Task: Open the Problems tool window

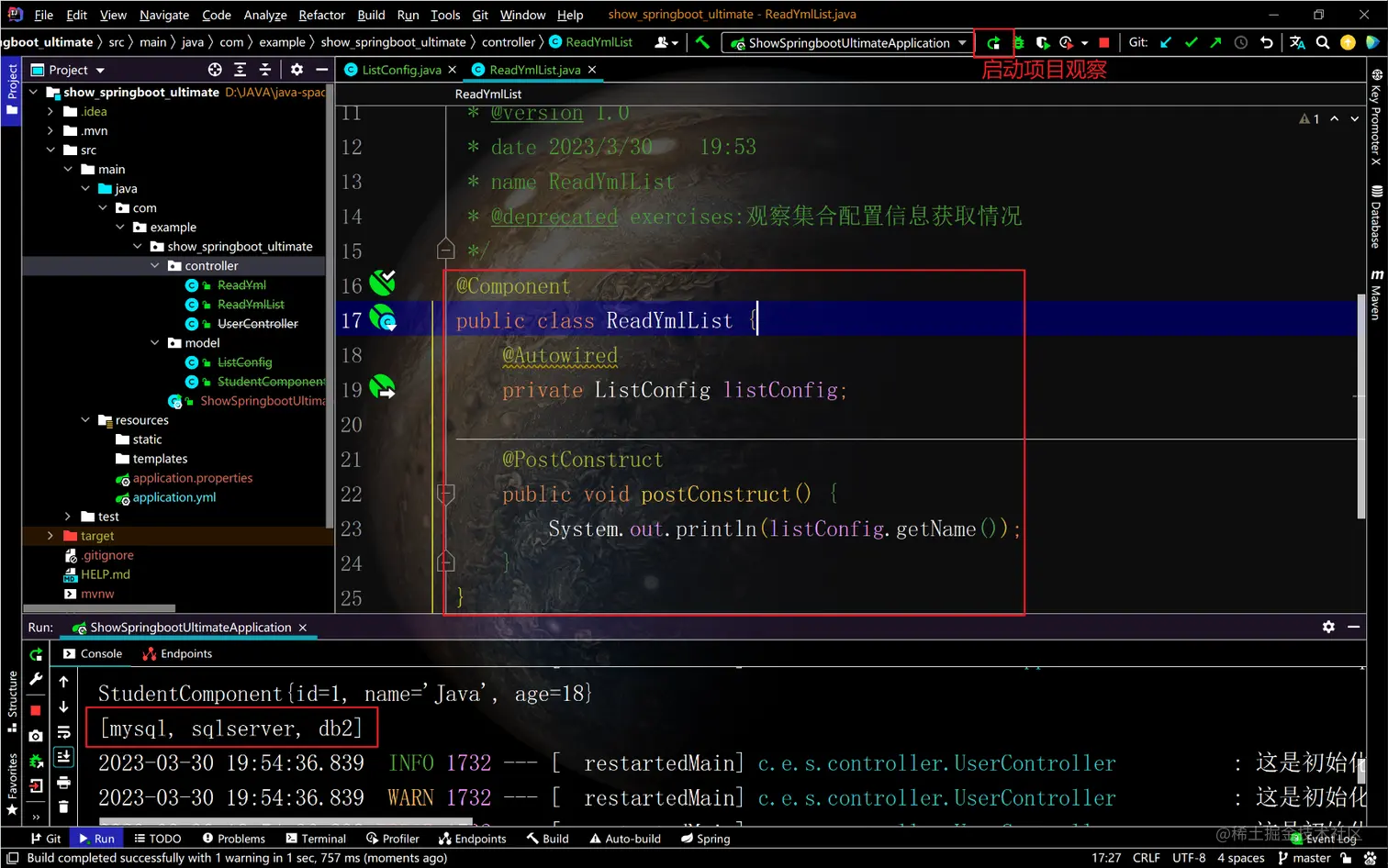Action: pyautogui.click(x=234, y=839)
